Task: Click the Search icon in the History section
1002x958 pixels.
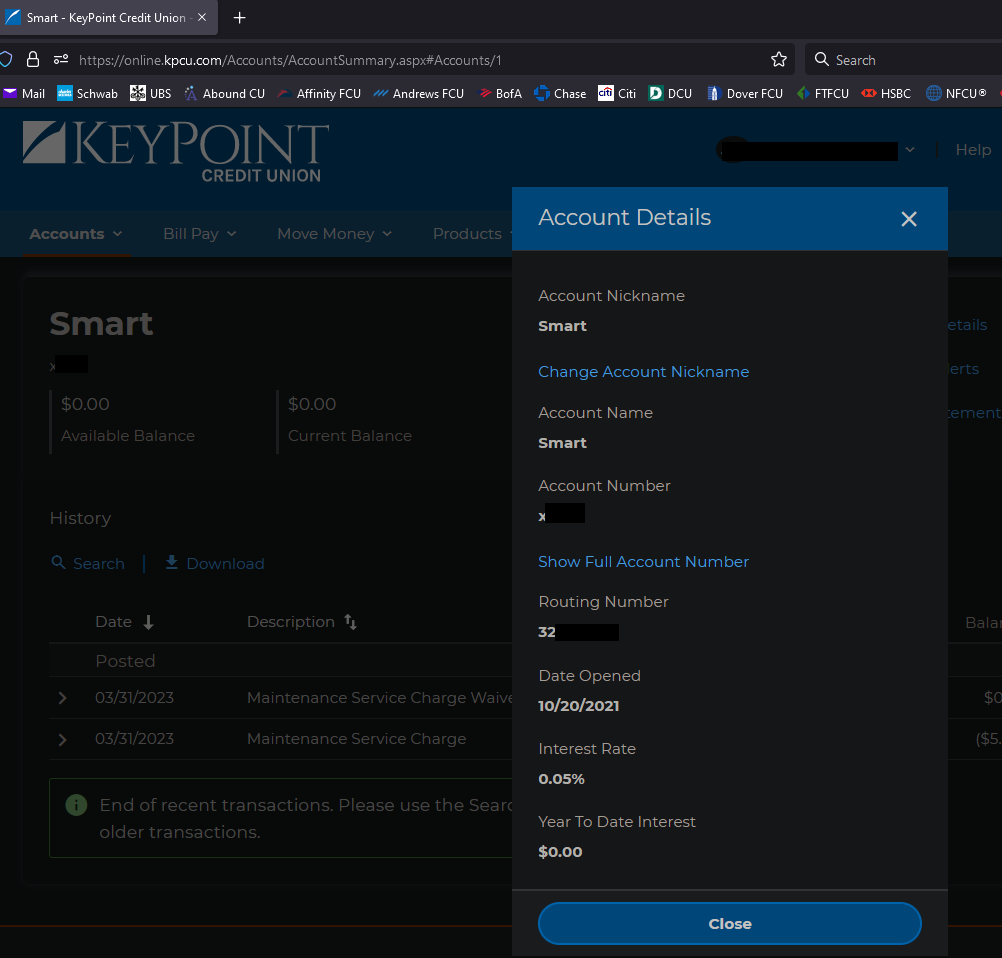Action: click(59, 563)
